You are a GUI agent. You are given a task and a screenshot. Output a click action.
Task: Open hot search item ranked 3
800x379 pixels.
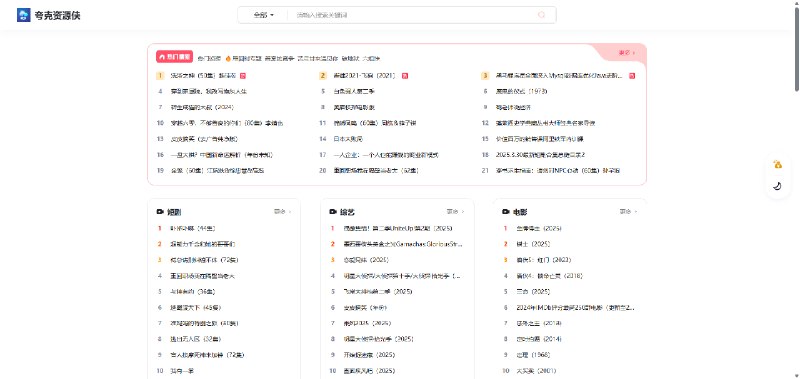(559, 75)
